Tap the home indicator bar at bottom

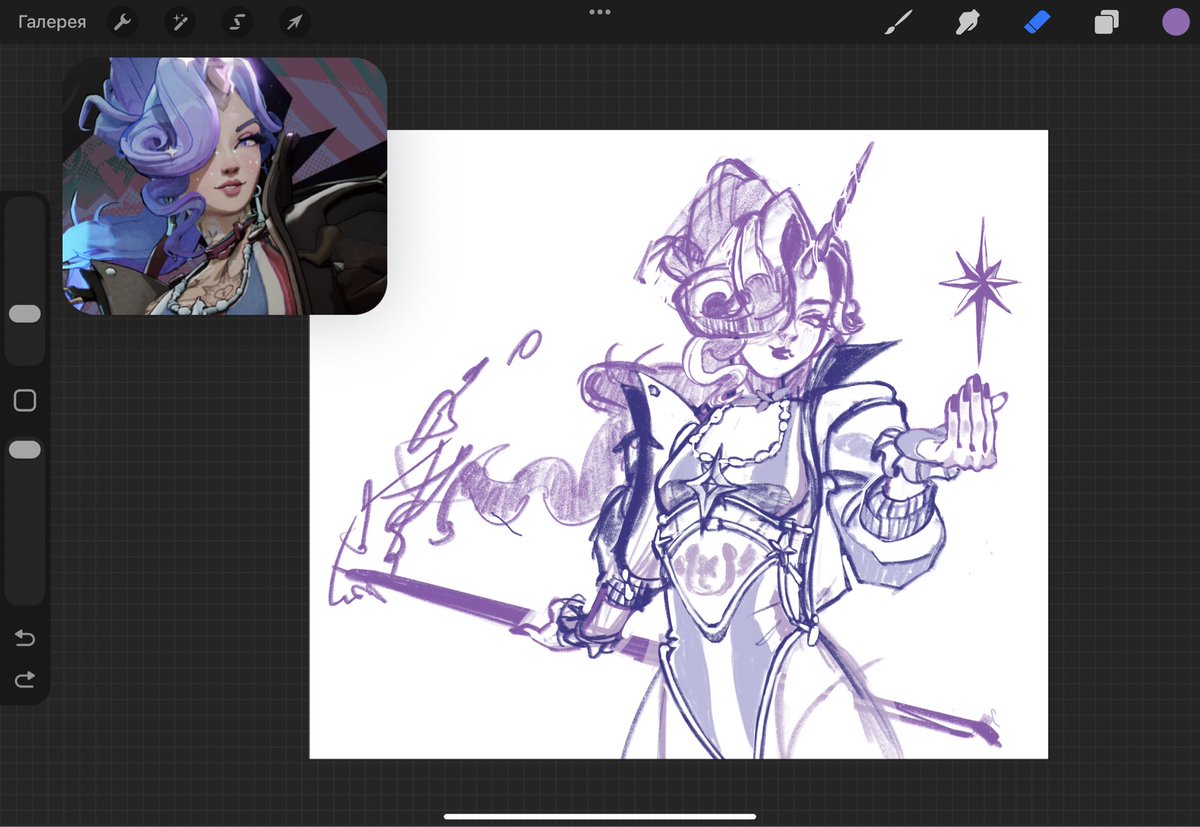click(600, 817)
